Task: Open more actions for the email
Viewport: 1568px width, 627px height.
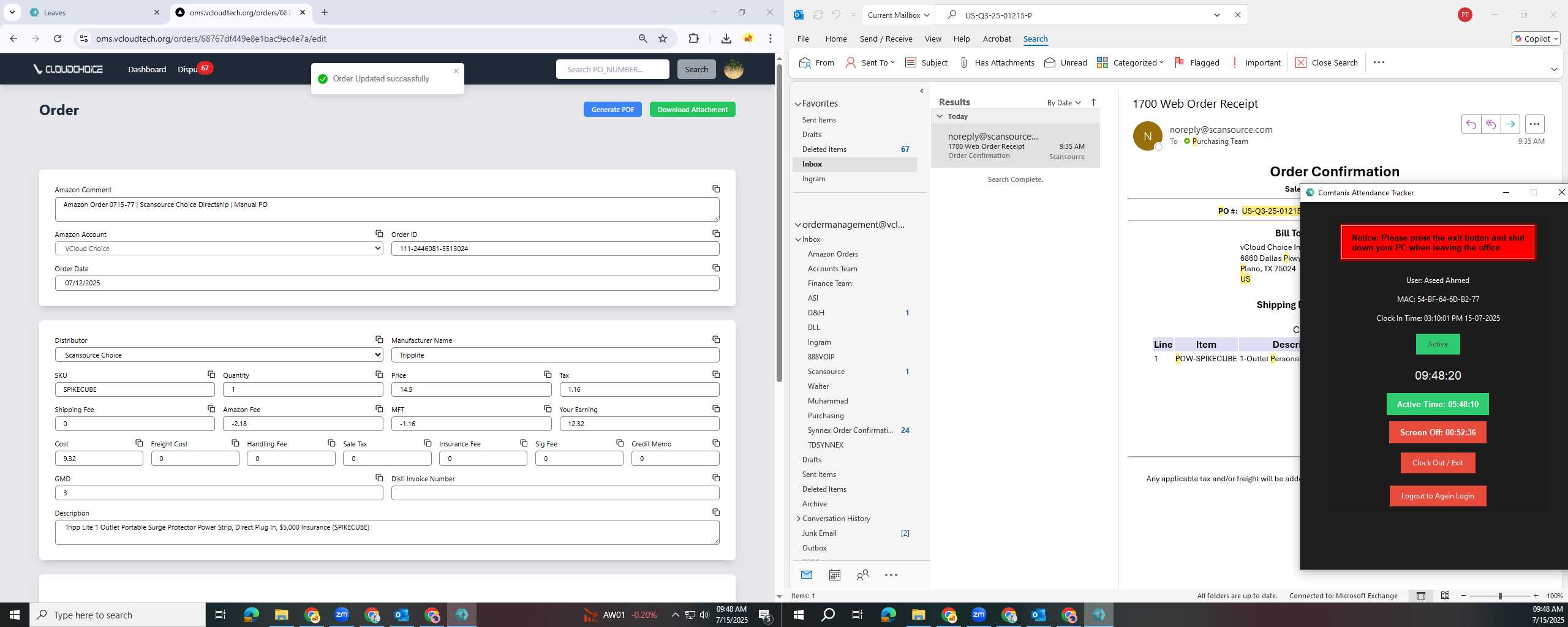Action: pos(1534,124)
